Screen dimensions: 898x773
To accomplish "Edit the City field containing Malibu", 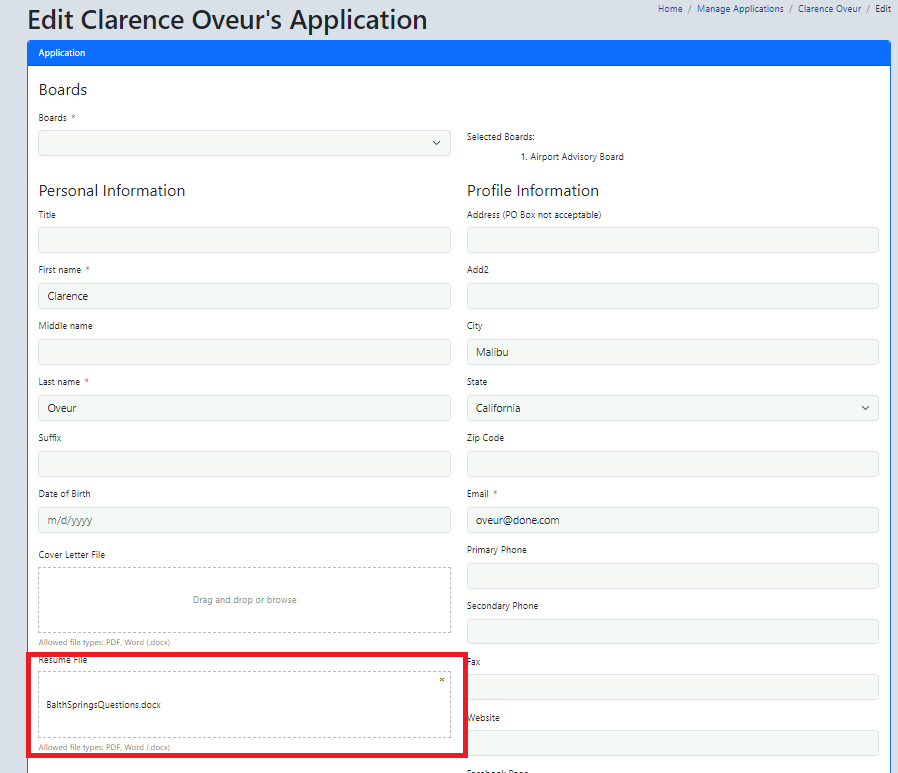I will (x=672, y=352).
